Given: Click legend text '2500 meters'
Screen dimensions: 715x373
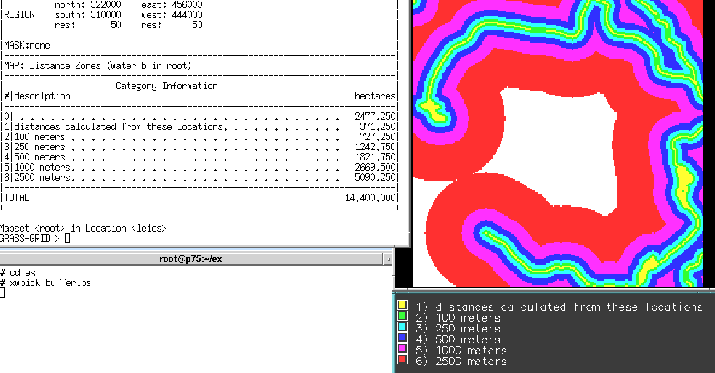Looking at the screenshot, I should [471, 361].
